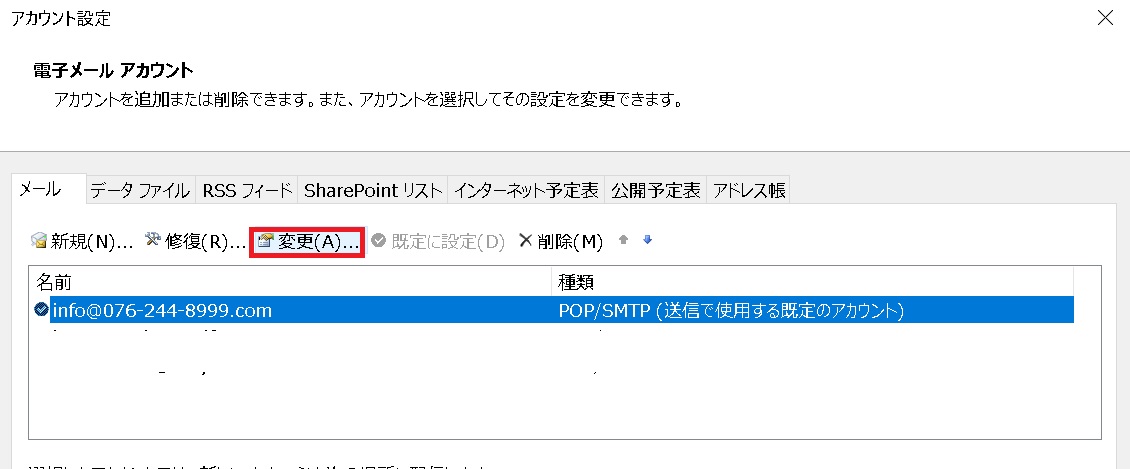
Task: Move account up with gray arrow
Action: (623, 241)
